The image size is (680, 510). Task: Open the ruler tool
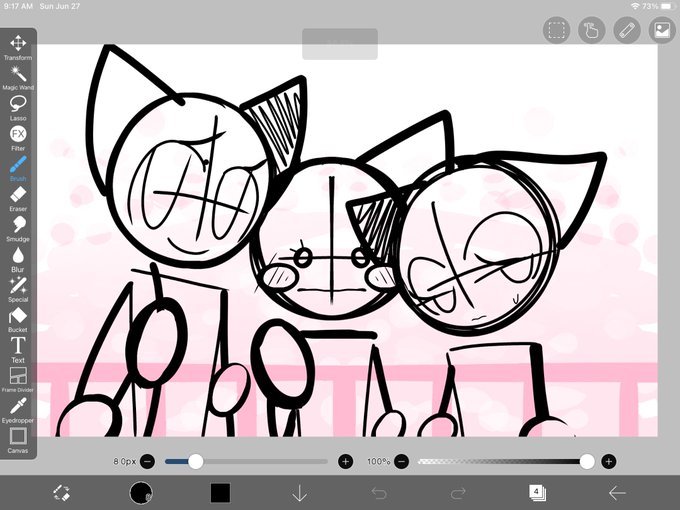627,30
